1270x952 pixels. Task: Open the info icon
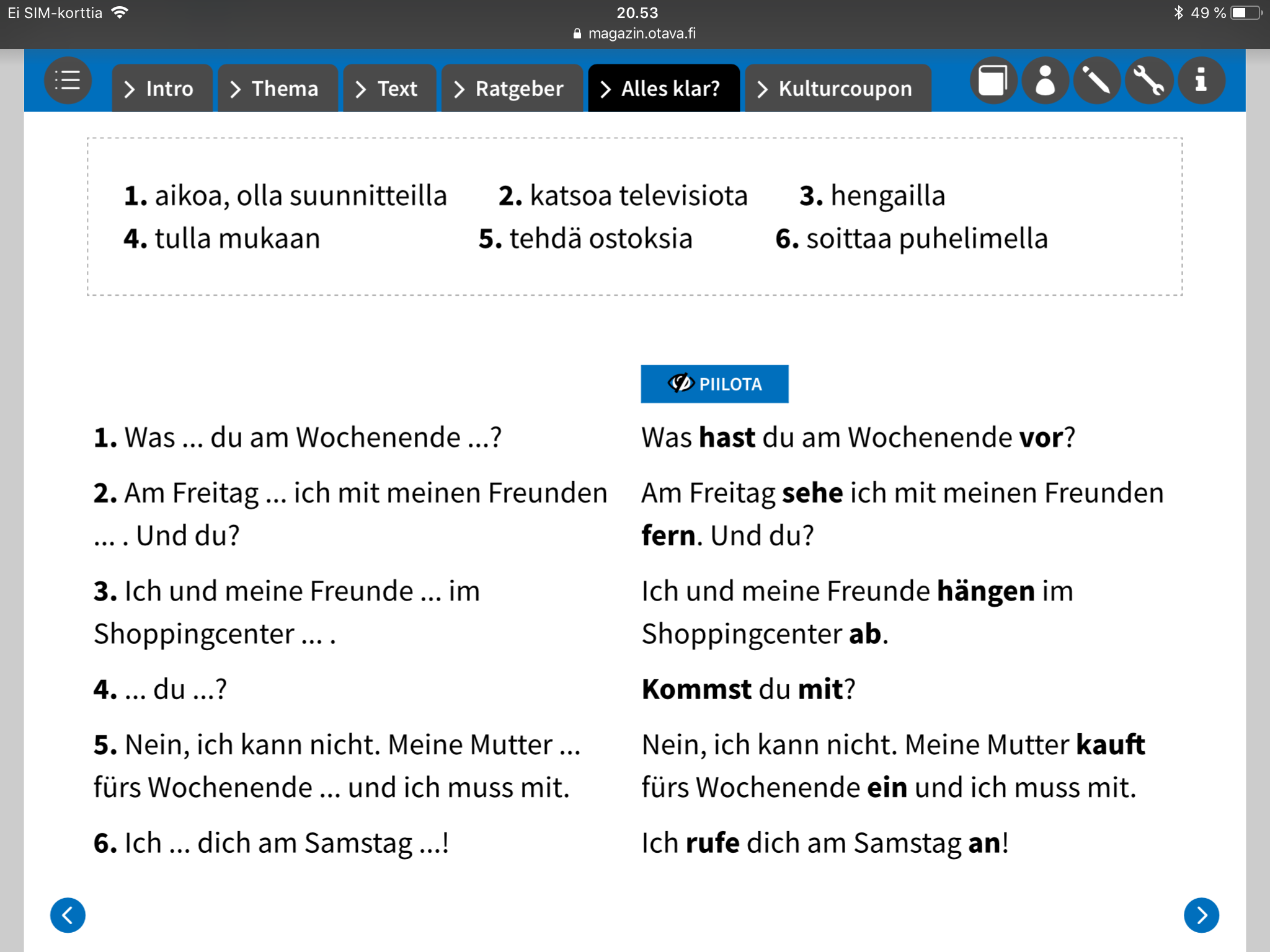point(1201,81)
